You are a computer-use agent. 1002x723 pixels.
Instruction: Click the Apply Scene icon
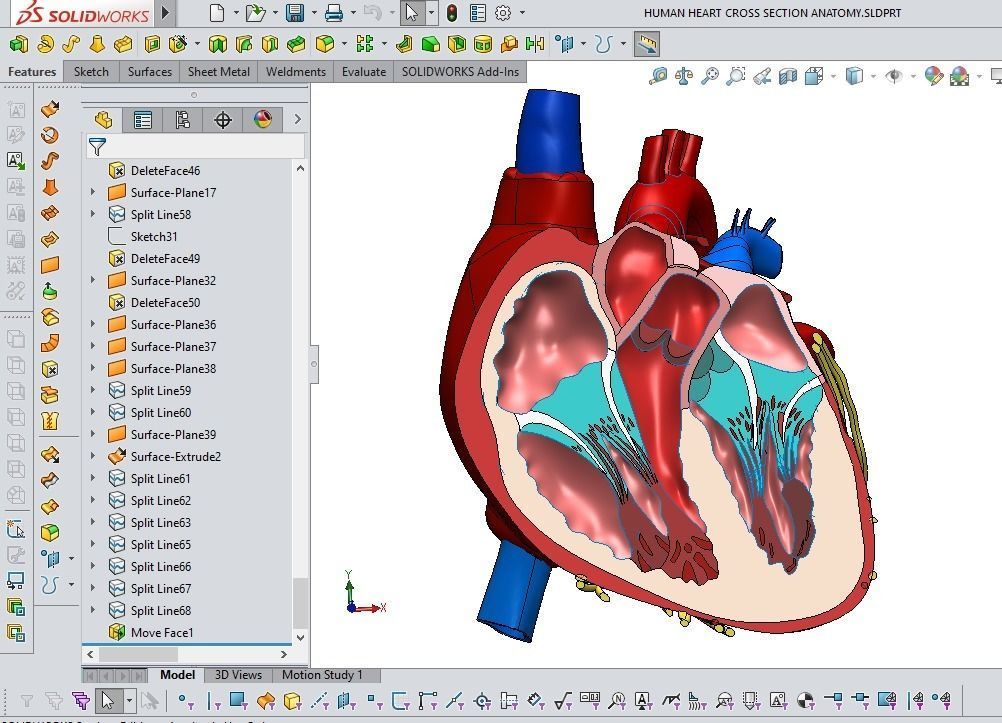pyautogui.click(x=960, y=77)
